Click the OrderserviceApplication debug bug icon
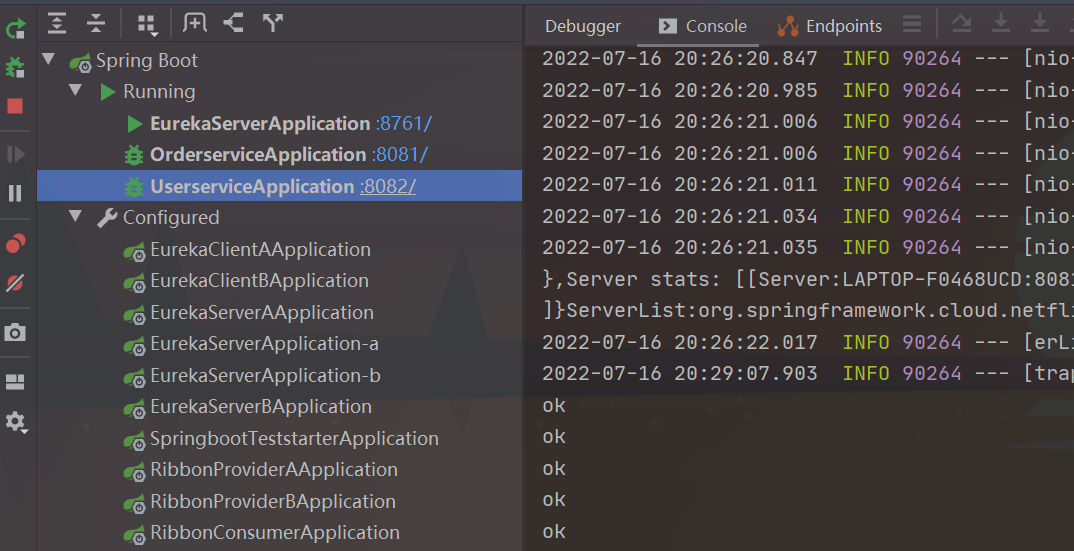 134,156
